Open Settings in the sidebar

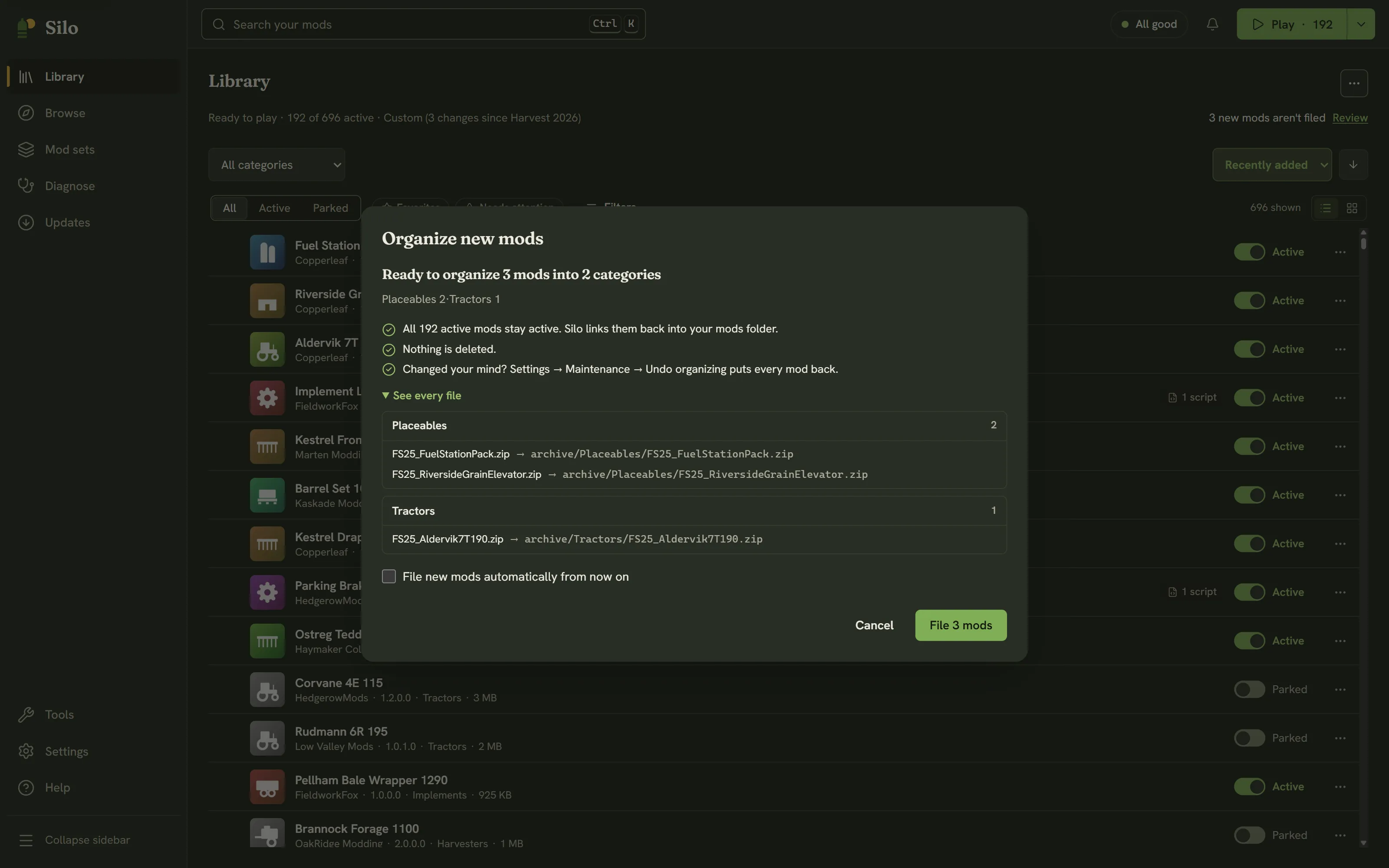(93, 751)
